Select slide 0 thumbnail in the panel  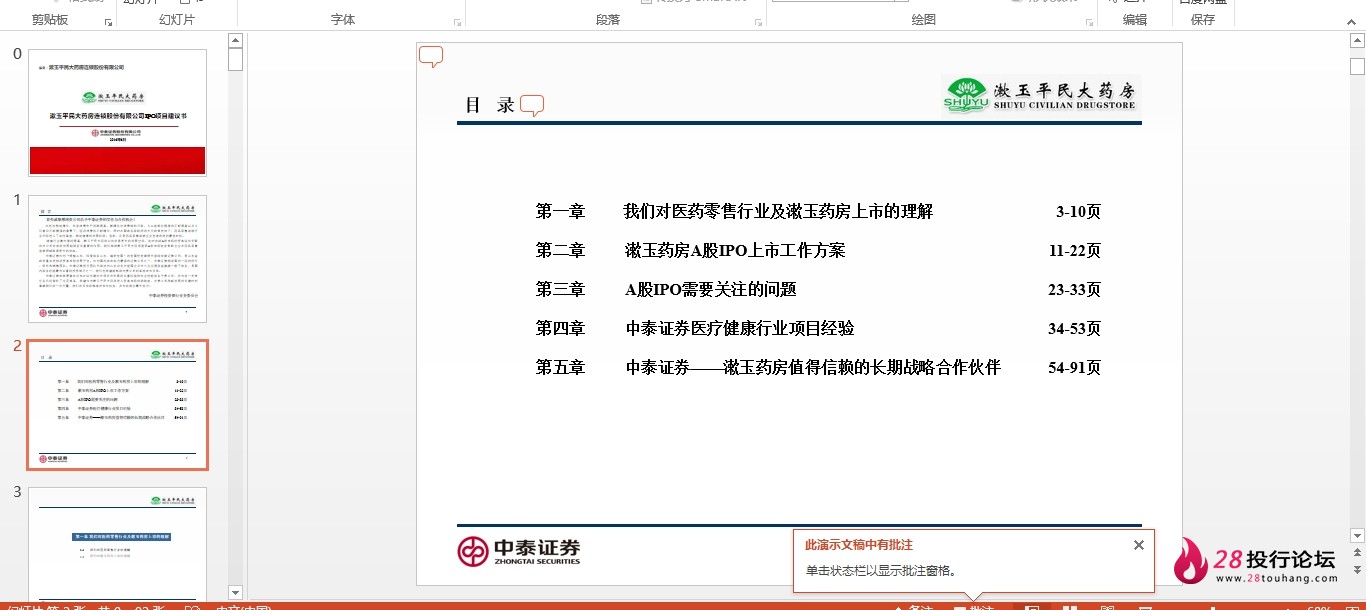117,112
